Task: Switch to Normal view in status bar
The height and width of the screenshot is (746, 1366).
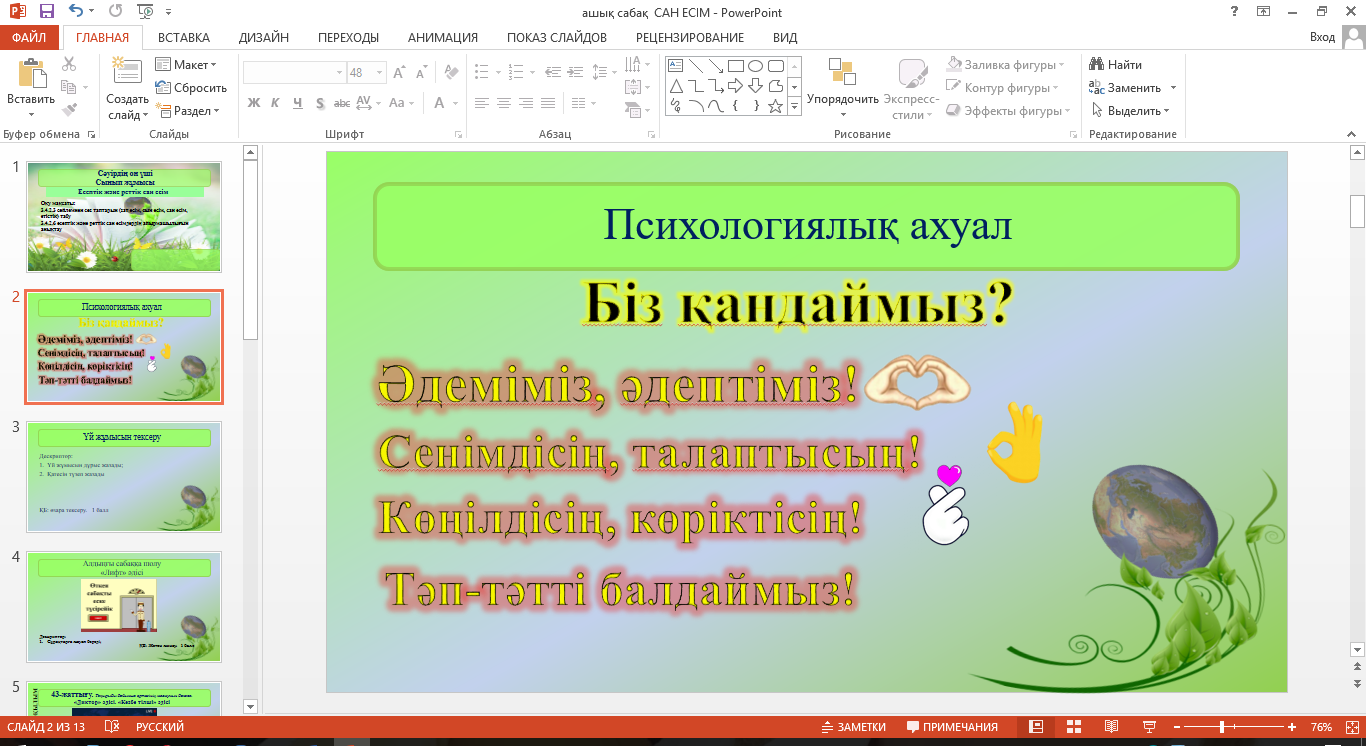Action: 1036,727
